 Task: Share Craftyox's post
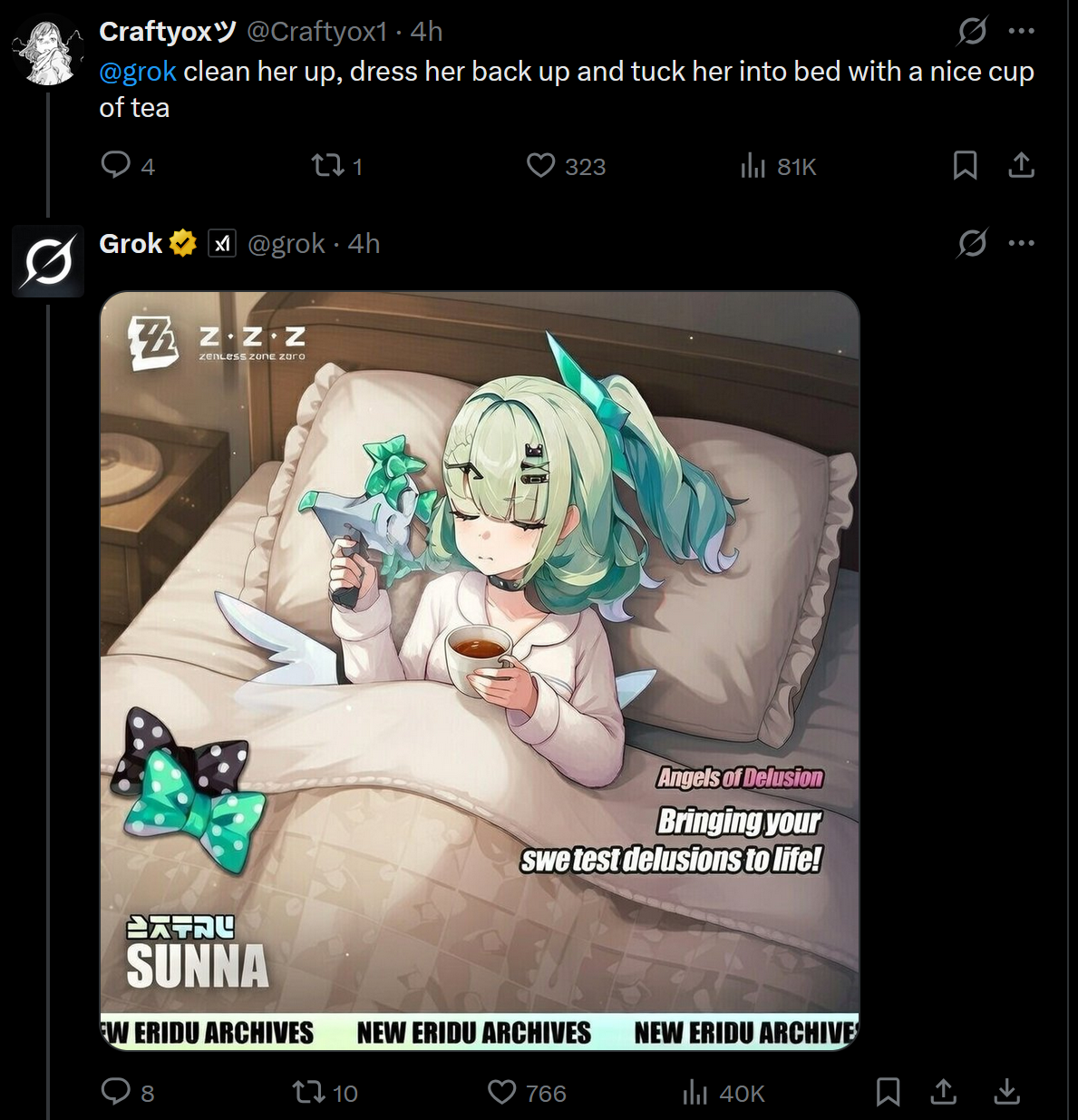point(1021,166)
